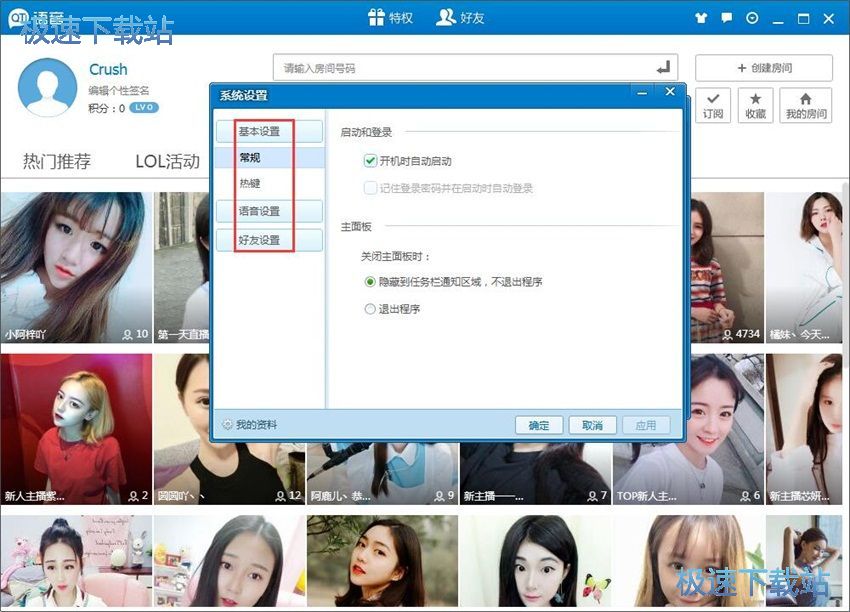Select 退出程序 radio option

(370, 309)
